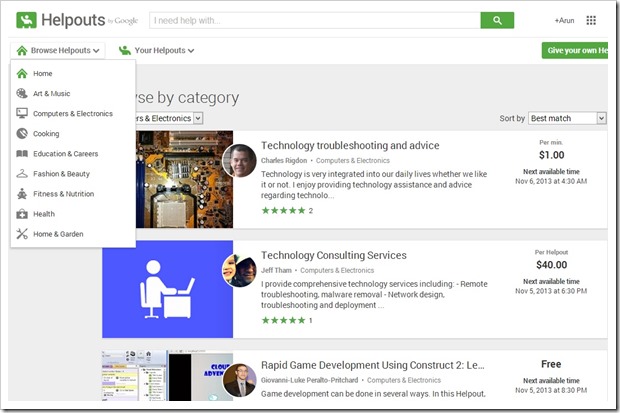Click the green search magnifier button
The height and width of the screenshot is (413, 620).
(496, 20)
